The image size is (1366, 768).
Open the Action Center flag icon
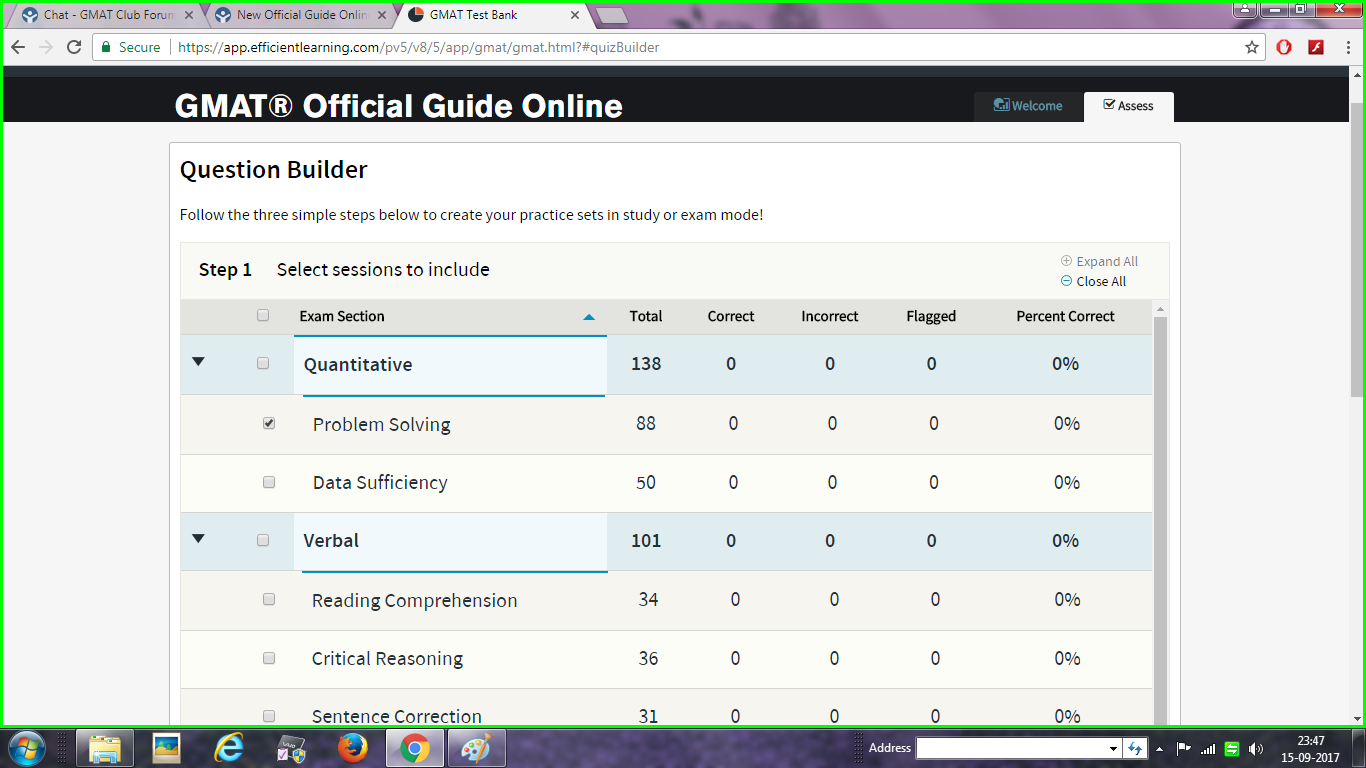(x=1184, y=748)
